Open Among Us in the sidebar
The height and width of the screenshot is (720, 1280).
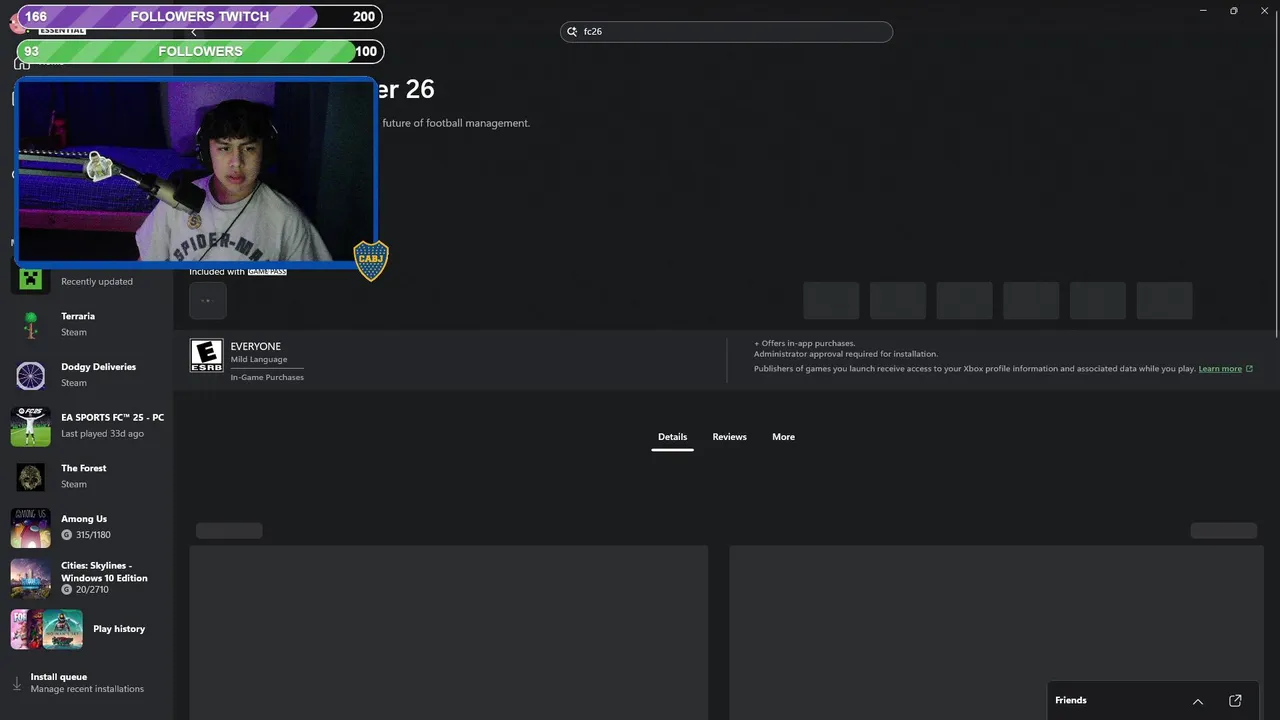(x=87, y=527)
